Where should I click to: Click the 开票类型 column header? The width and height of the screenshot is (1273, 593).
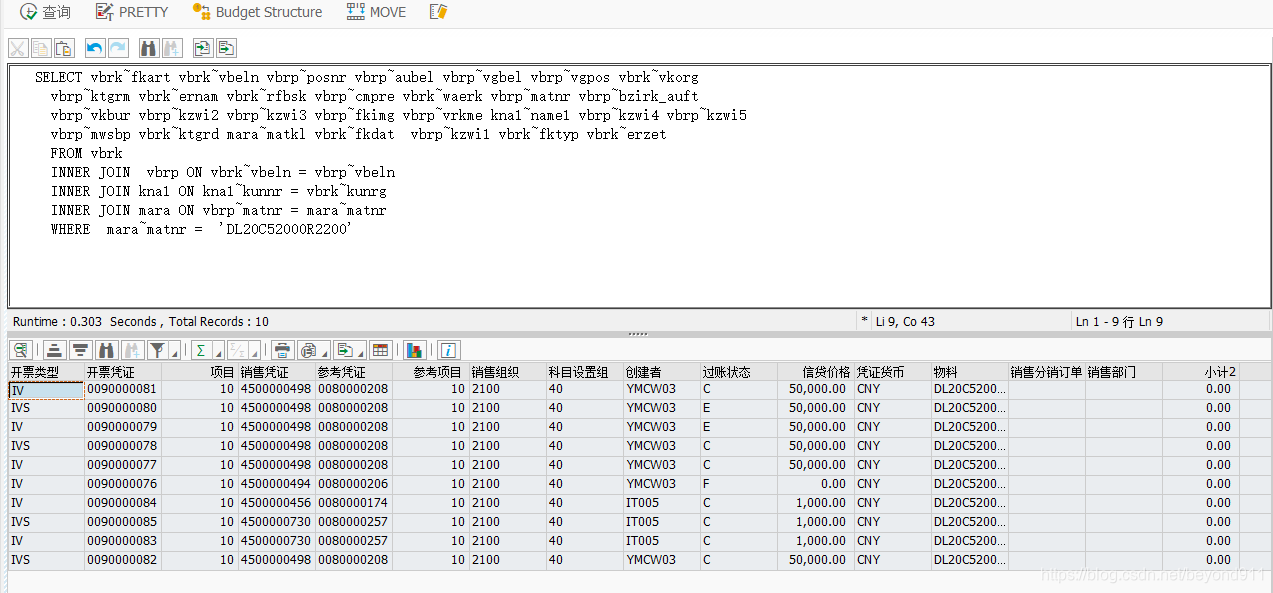(46, 372)
